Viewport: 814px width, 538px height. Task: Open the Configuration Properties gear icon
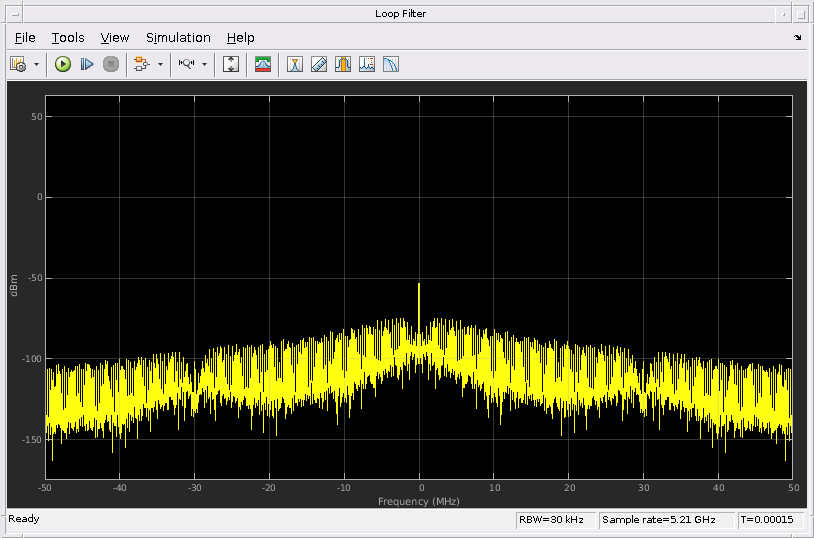(x=18, y=64)
